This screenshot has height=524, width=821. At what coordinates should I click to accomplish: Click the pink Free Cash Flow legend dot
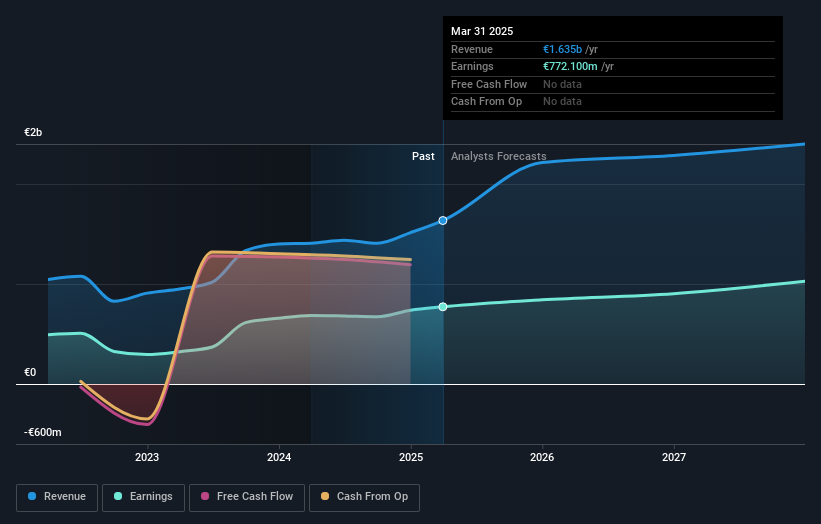205,496
